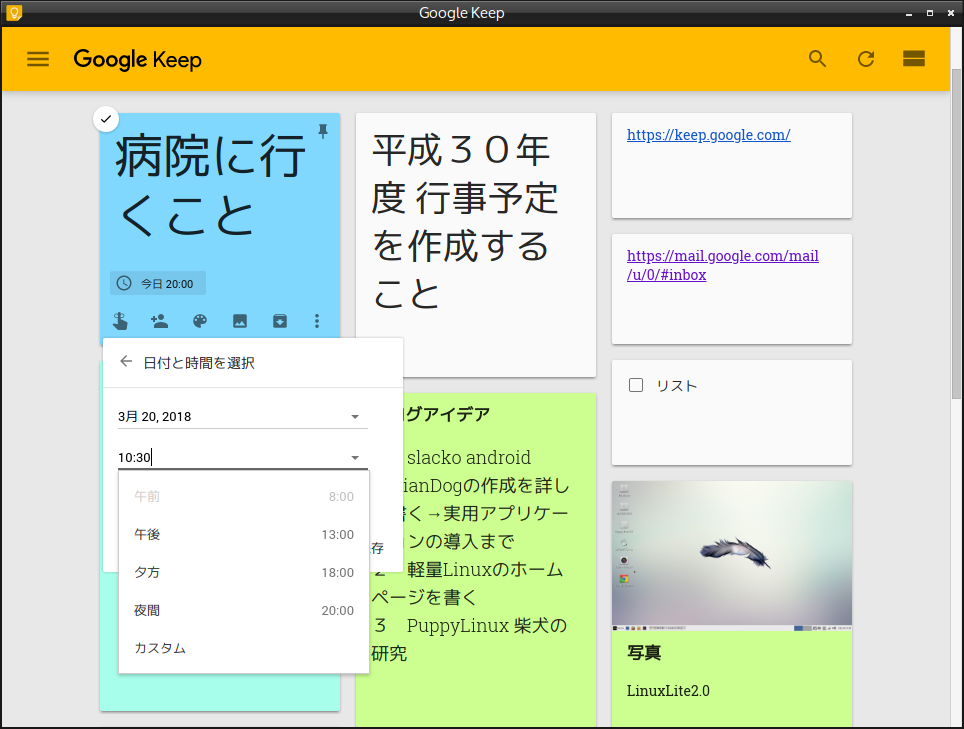
Task: Check the リスト checkbox item
Action: pyautogui.click(x=636, y=385)
